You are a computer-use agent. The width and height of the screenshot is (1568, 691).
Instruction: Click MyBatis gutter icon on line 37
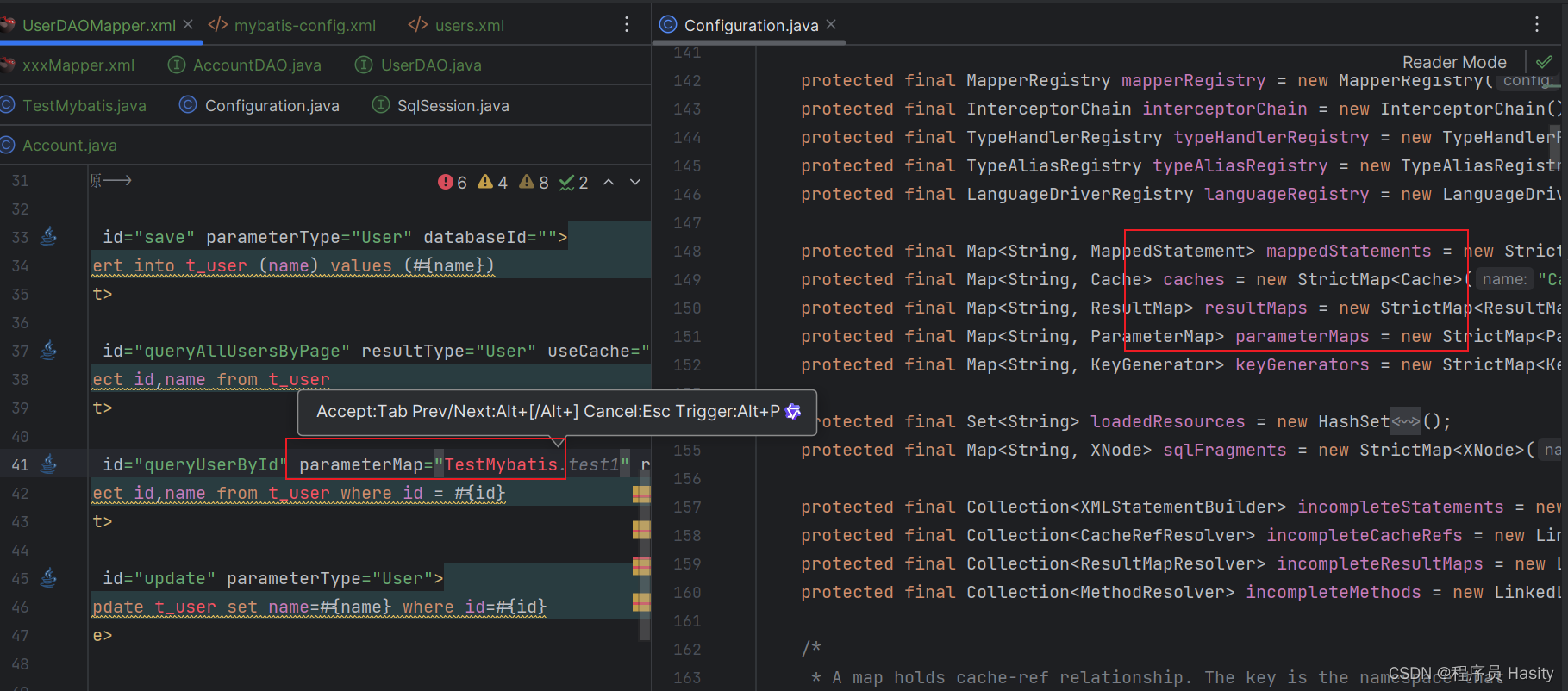[49, 349]
